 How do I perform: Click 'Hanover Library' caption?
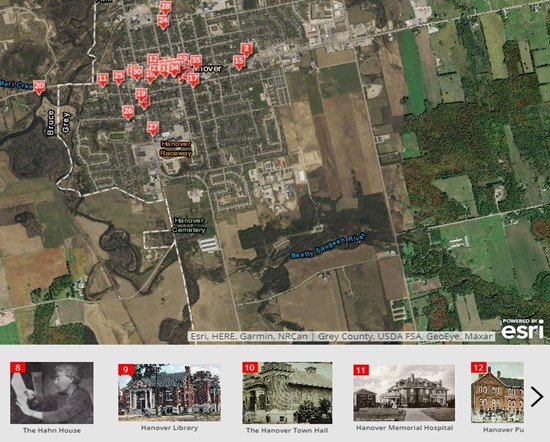pyautogui.click(x=169, y=428)
